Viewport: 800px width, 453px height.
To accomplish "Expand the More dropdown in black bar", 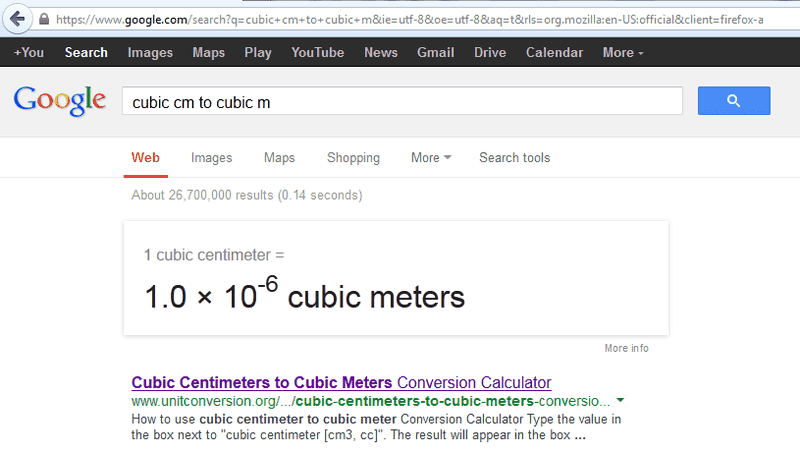I will [623, 53].
